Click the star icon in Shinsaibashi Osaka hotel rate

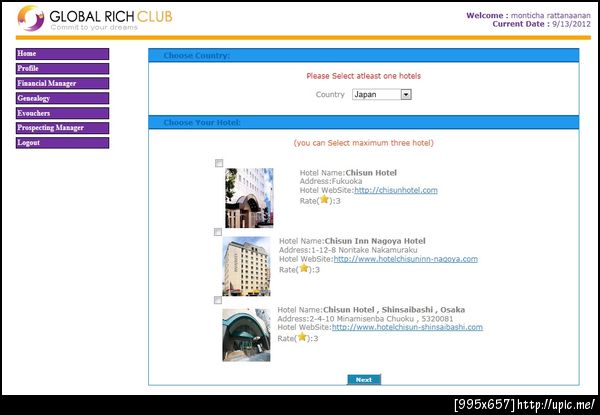coord(302,337)
